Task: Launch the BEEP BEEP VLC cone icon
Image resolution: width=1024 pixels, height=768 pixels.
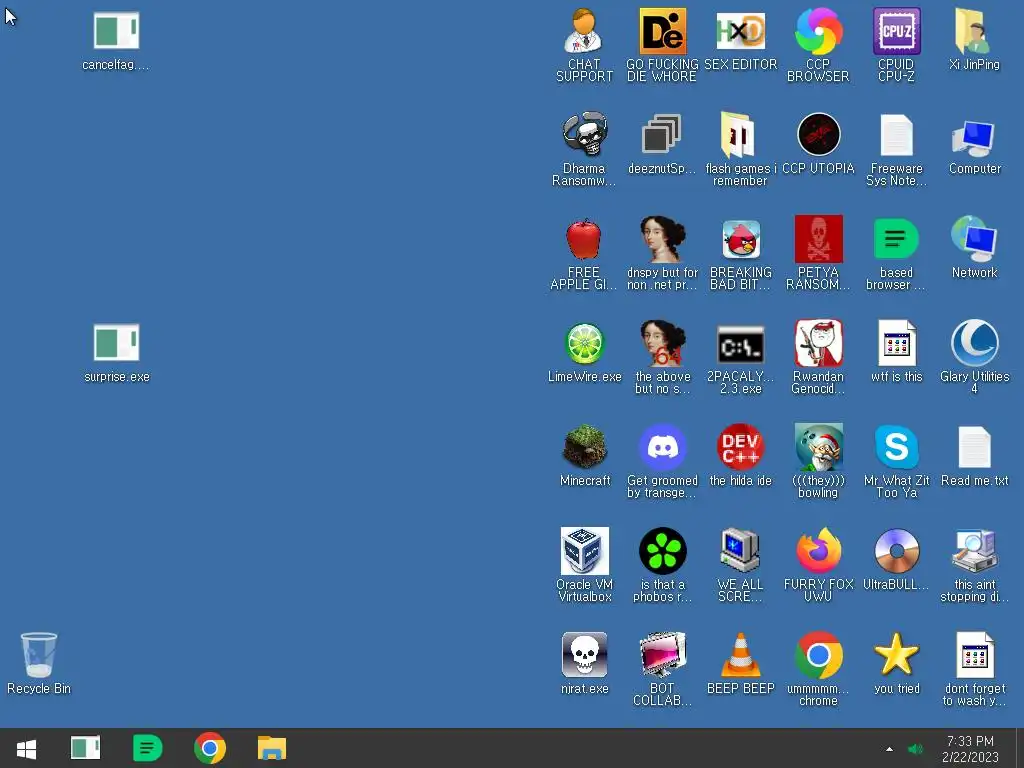Action: [x=741, y=655]
